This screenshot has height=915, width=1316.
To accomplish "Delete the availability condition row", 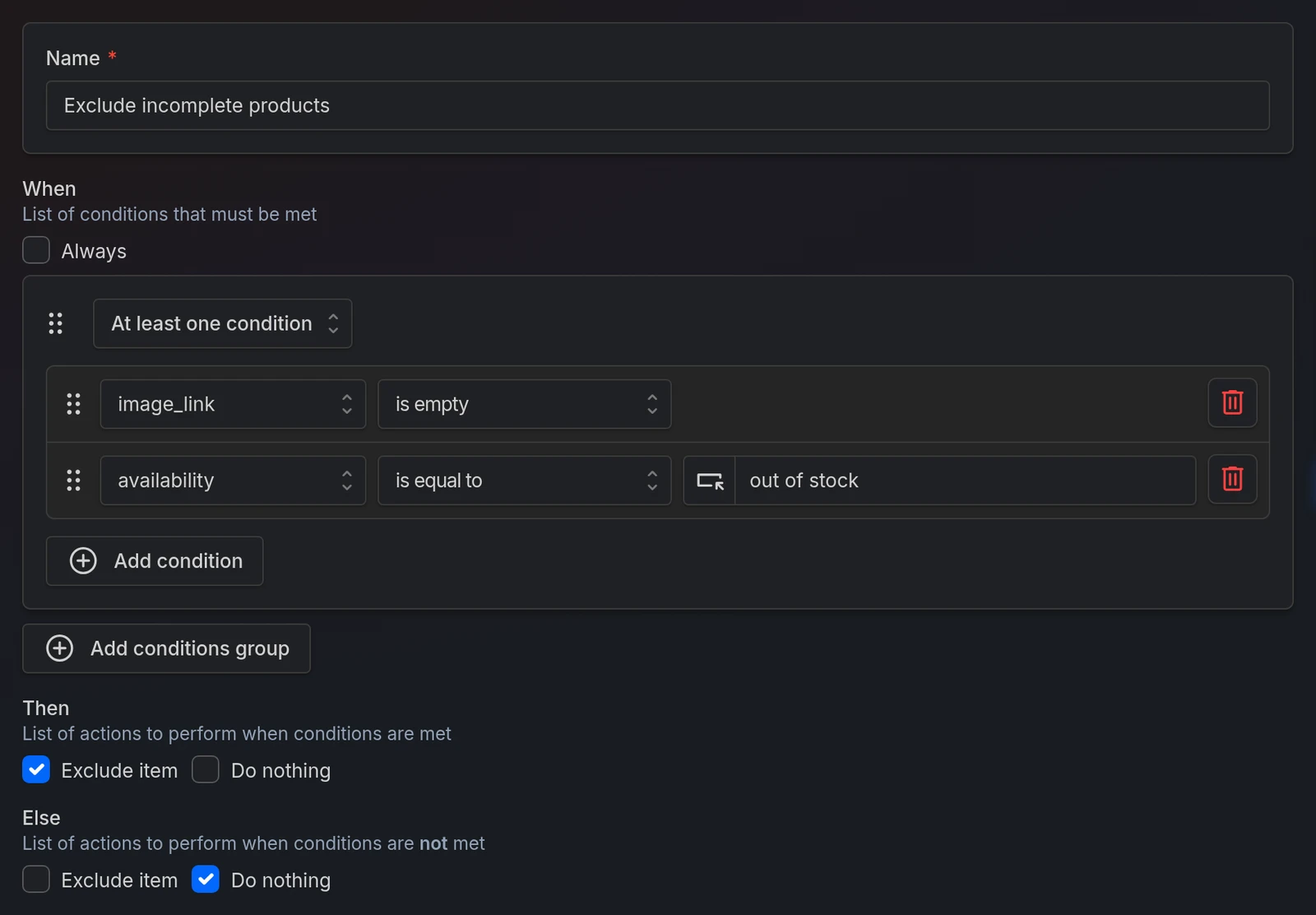I will coord(1232,480).
